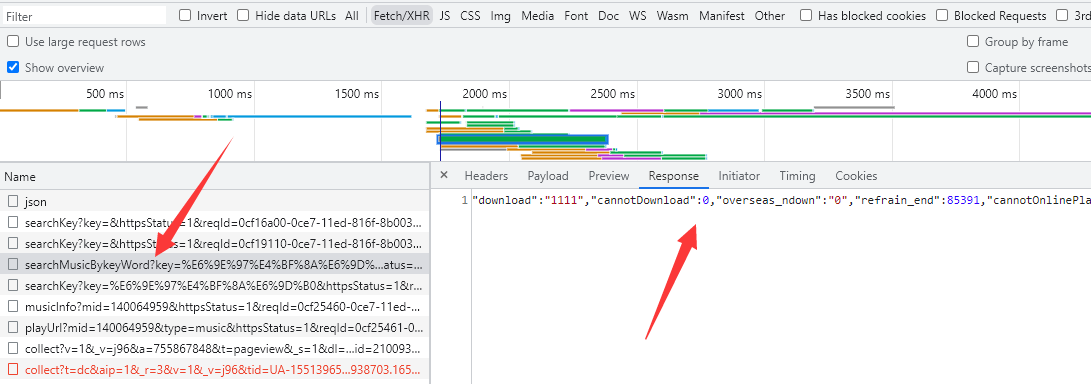Viewport: 1091px width, 384px height.
Task: Filter requests by Manifest
Action: tap(722, 15)
